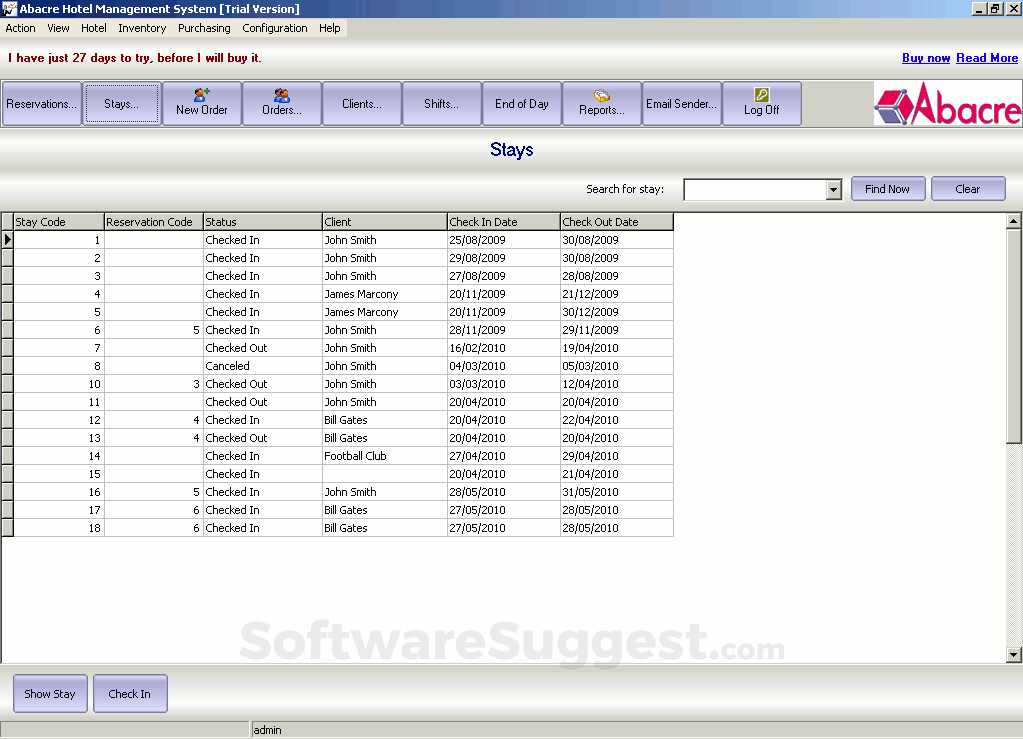Open the Read More link
Screen dimensions: 1023x739
click(987, 58)
